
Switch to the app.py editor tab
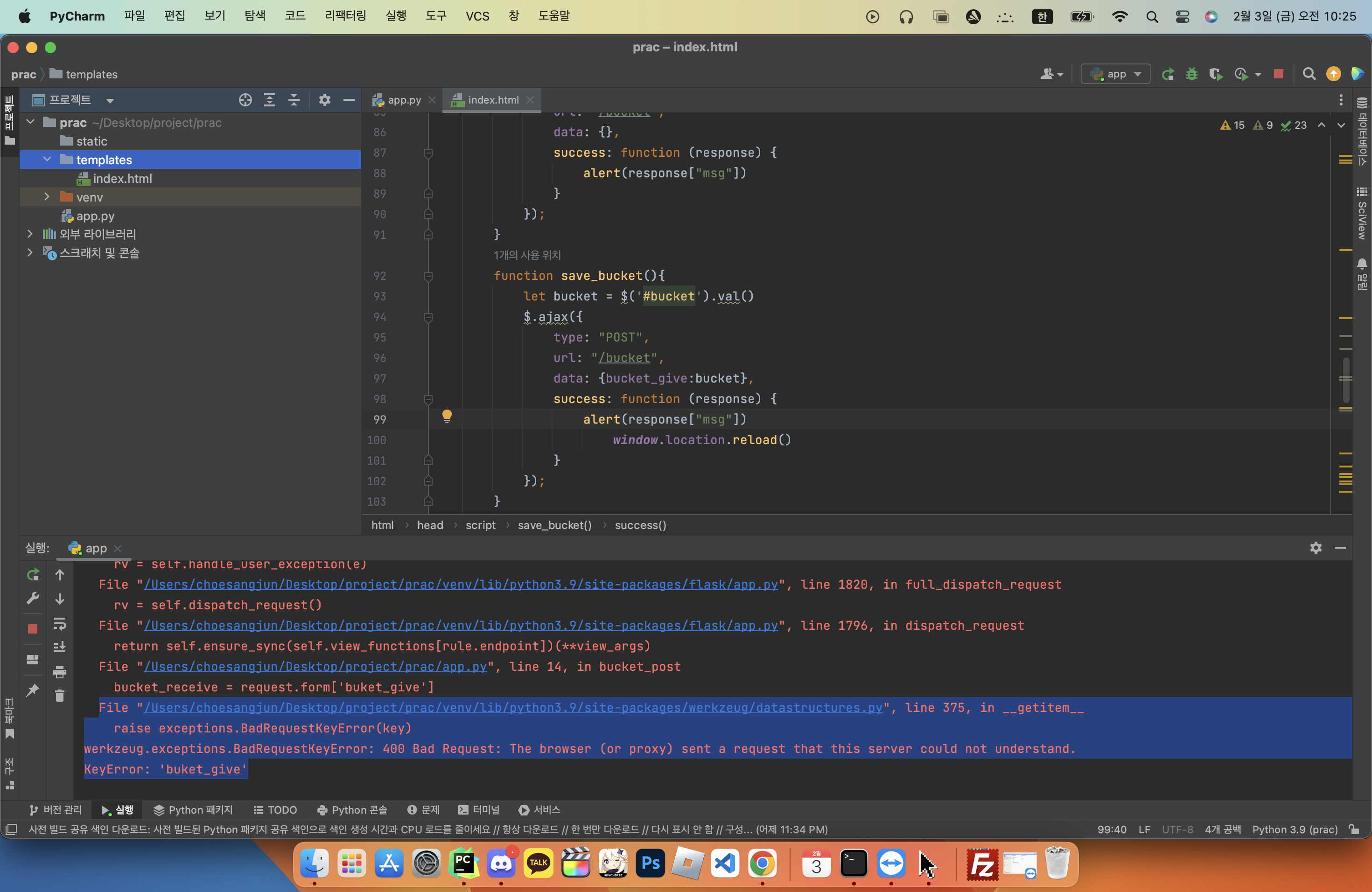404,100
